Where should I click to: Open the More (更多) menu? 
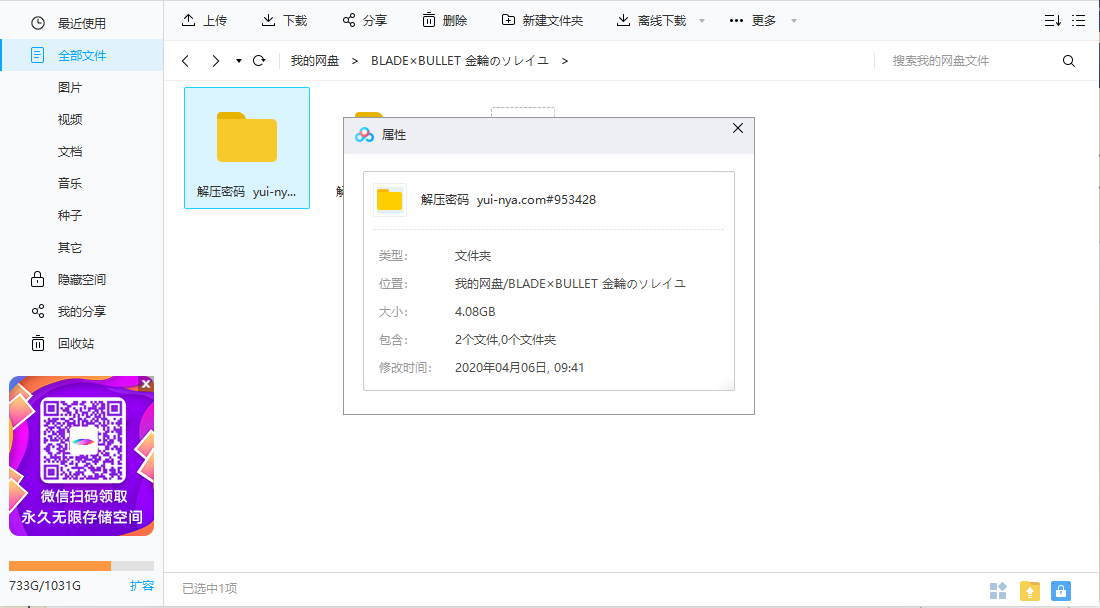tap(752, 20)
